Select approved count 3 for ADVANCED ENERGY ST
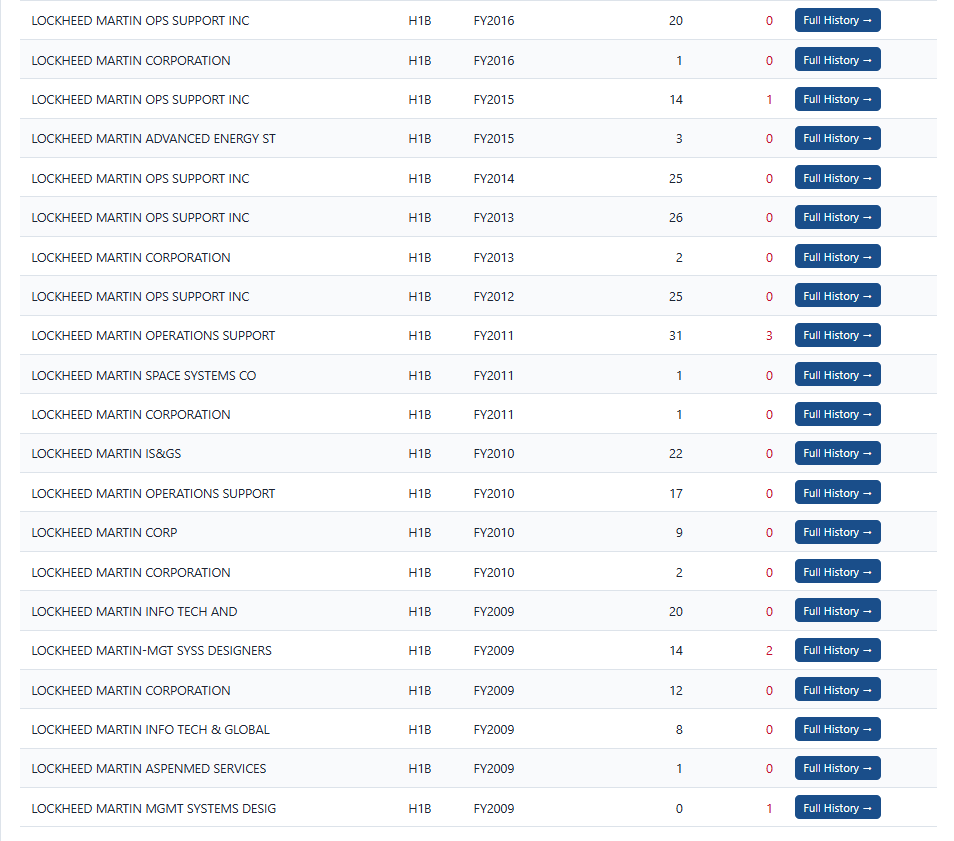This screenshot has height=841, width=954. click(x=679, y=139)
